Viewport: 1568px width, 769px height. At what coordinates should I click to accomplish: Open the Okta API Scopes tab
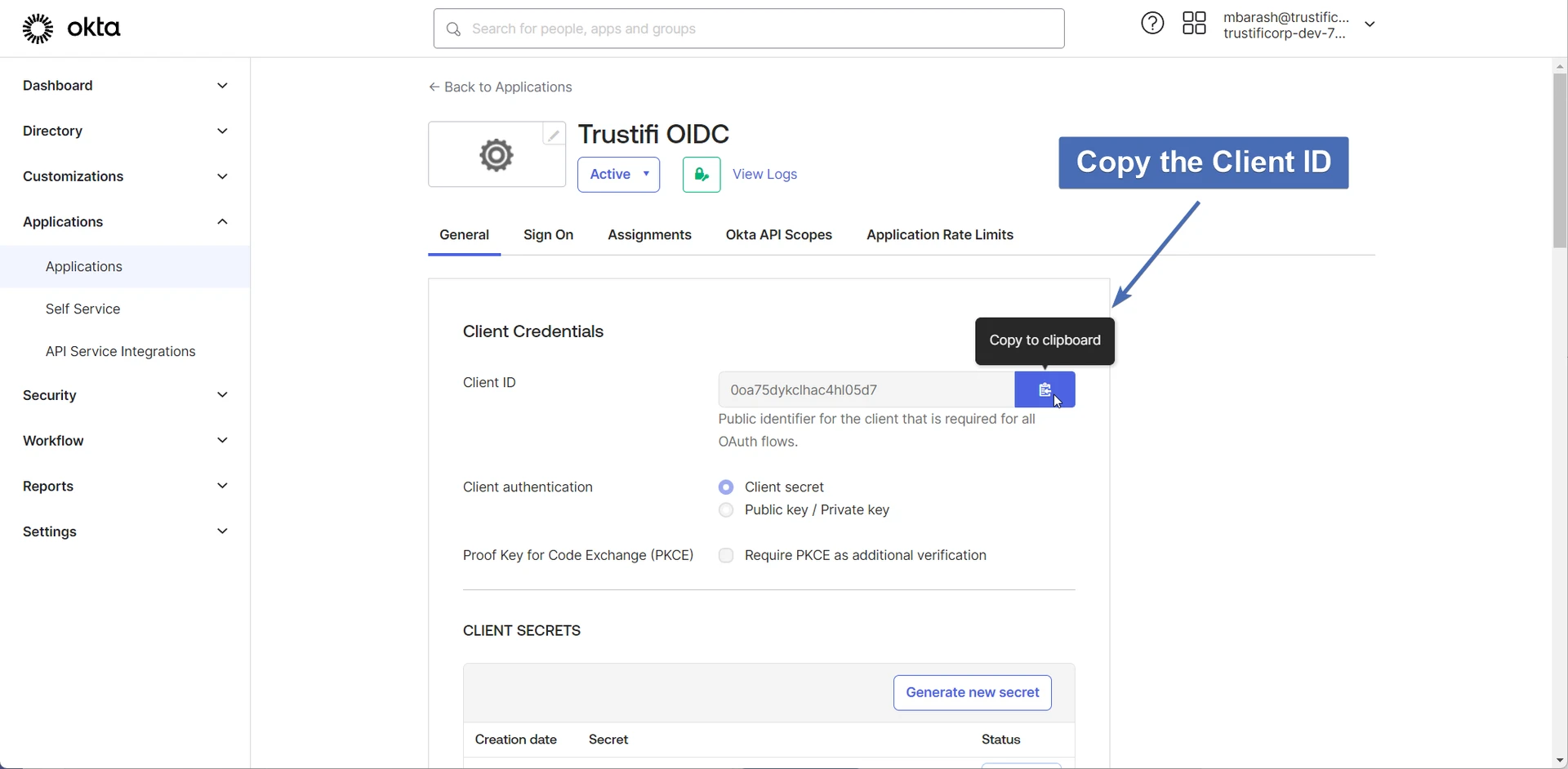coord(778,235)
